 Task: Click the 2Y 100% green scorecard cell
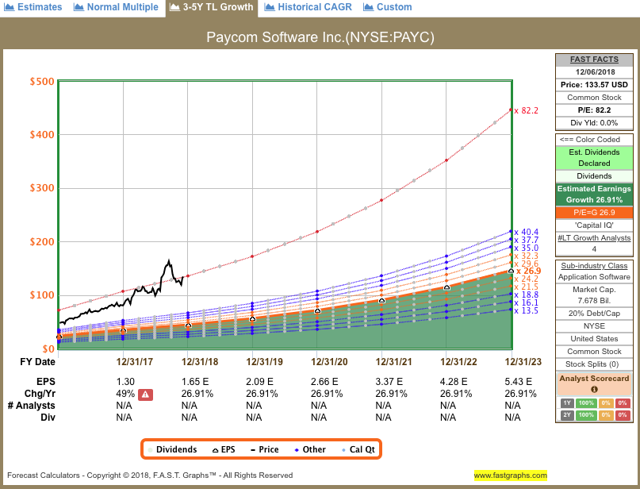[586, 415]
